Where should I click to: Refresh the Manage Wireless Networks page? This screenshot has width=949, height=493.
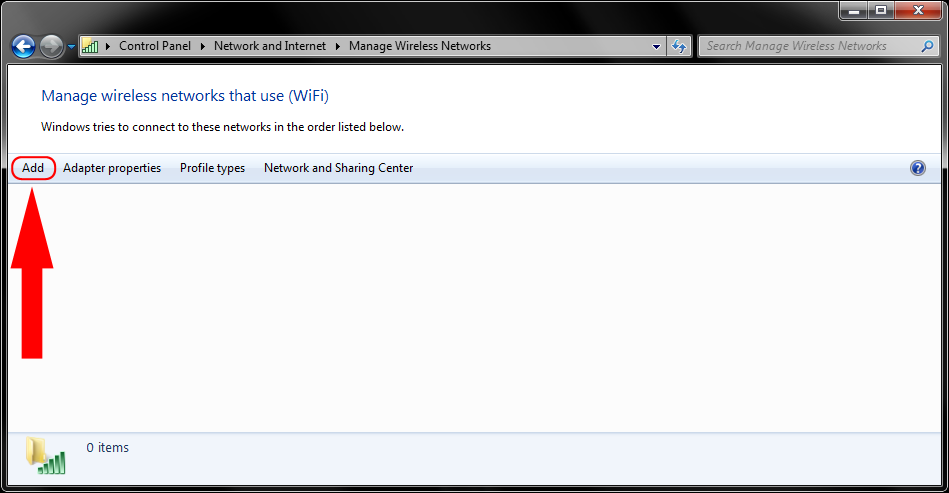(679, 46)
